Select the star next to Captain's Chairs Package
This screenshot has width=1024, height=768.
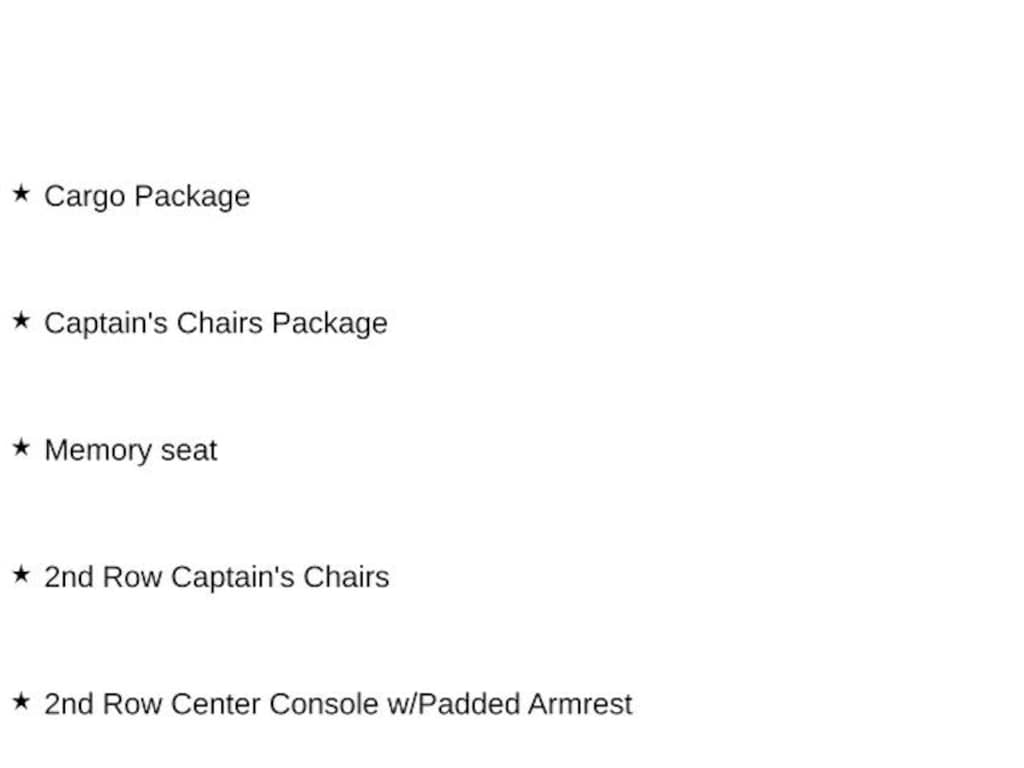point(21,321)
